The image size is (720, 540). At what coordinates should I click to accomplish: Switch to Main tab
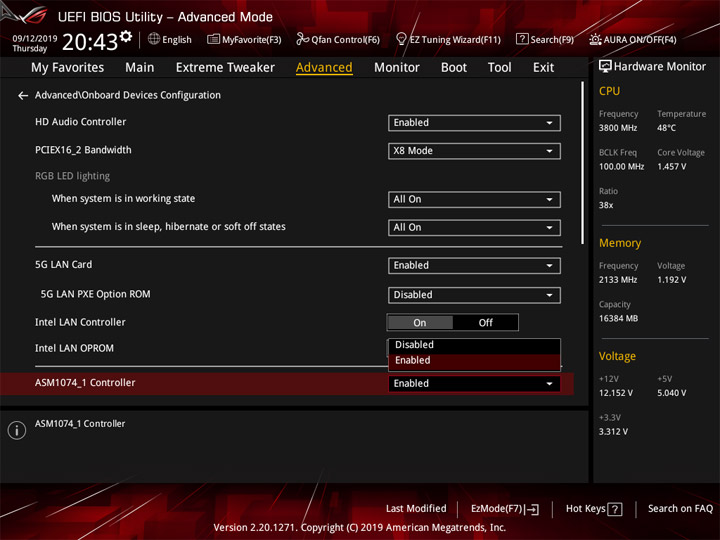coord(140,68)
